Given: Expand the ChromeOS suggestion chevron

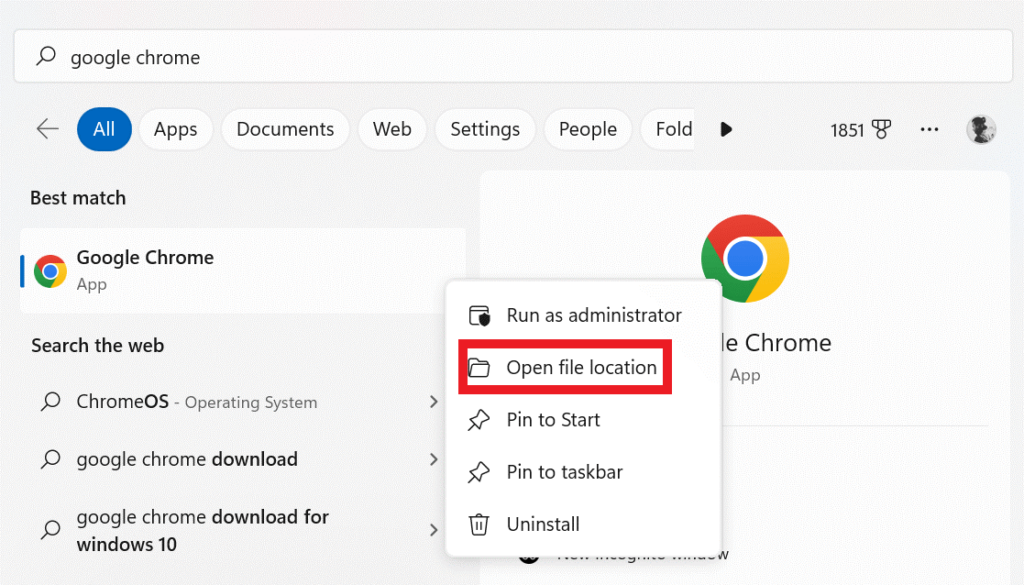Looking at the screenshot, I should pyautogui.click(x=434, y=402).
